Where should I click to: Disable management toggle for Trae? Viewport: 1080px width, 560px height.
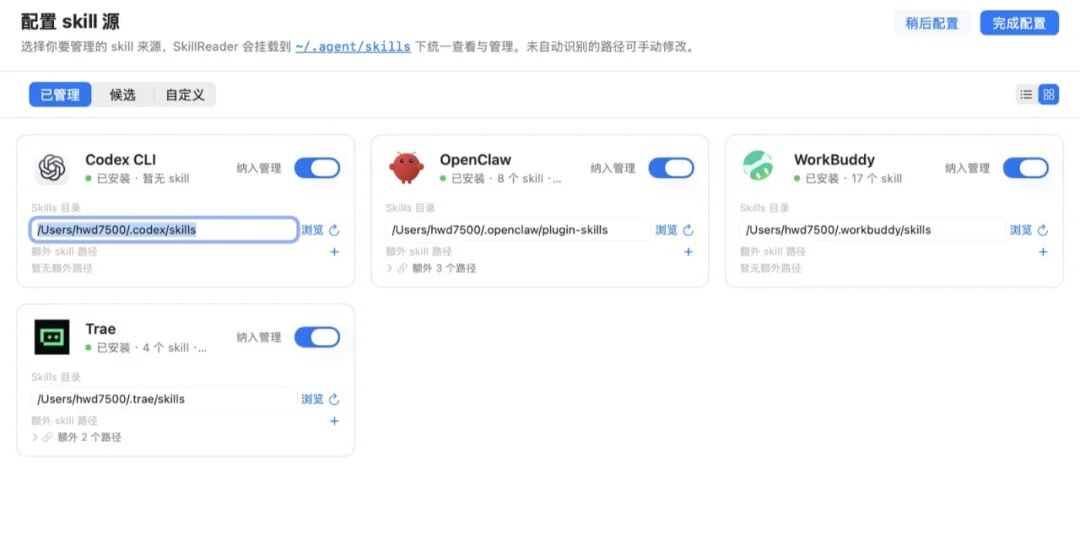click(x=317, y=338)
